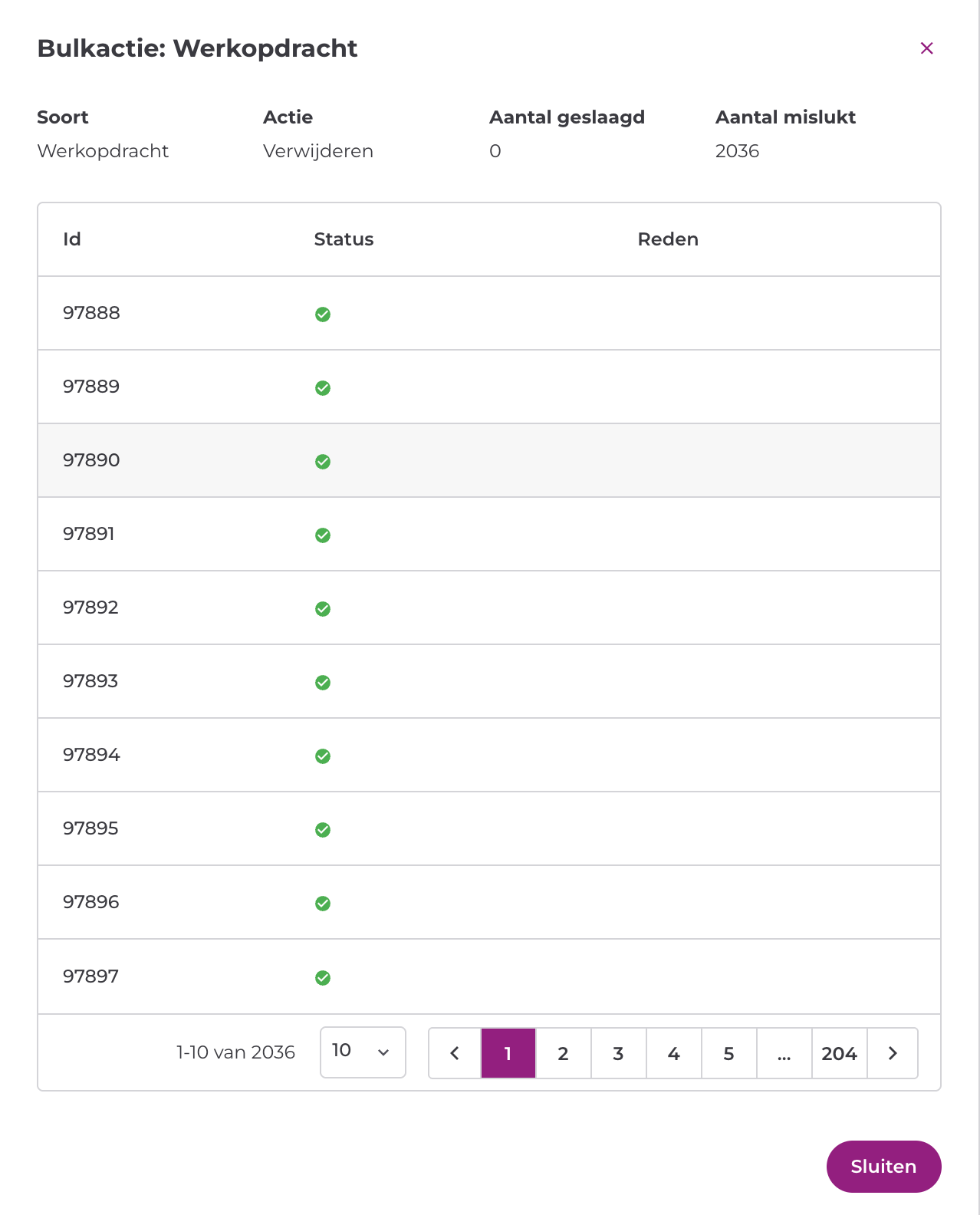Image resolution: width=980 pixels, height=1215 pixels.
Task: Jump to page 5 in the pagination
Action: point(728,1053)
